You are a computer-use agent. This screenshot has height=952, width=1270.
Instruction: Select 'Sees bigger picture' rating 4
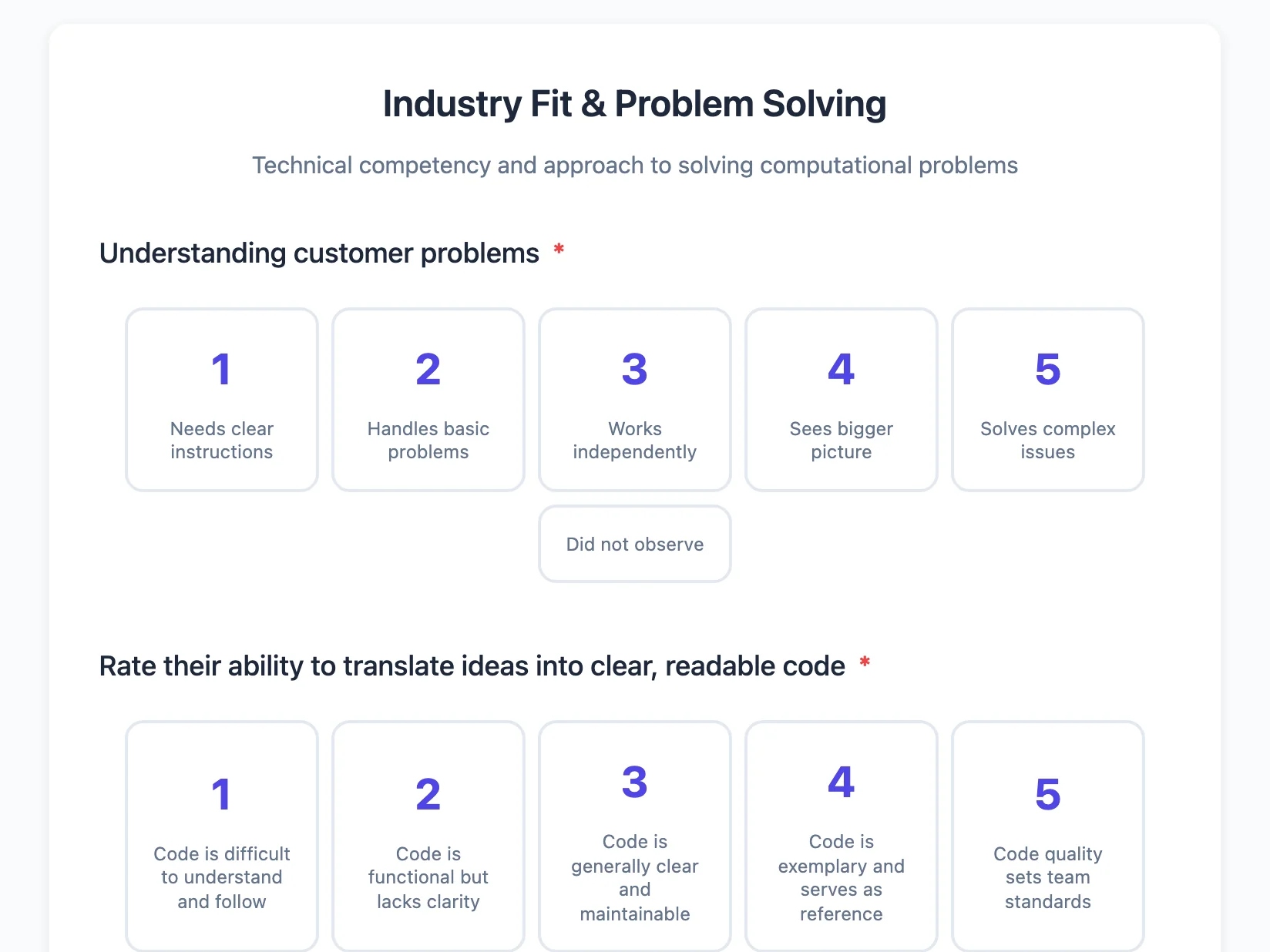[x=842, y=400]
